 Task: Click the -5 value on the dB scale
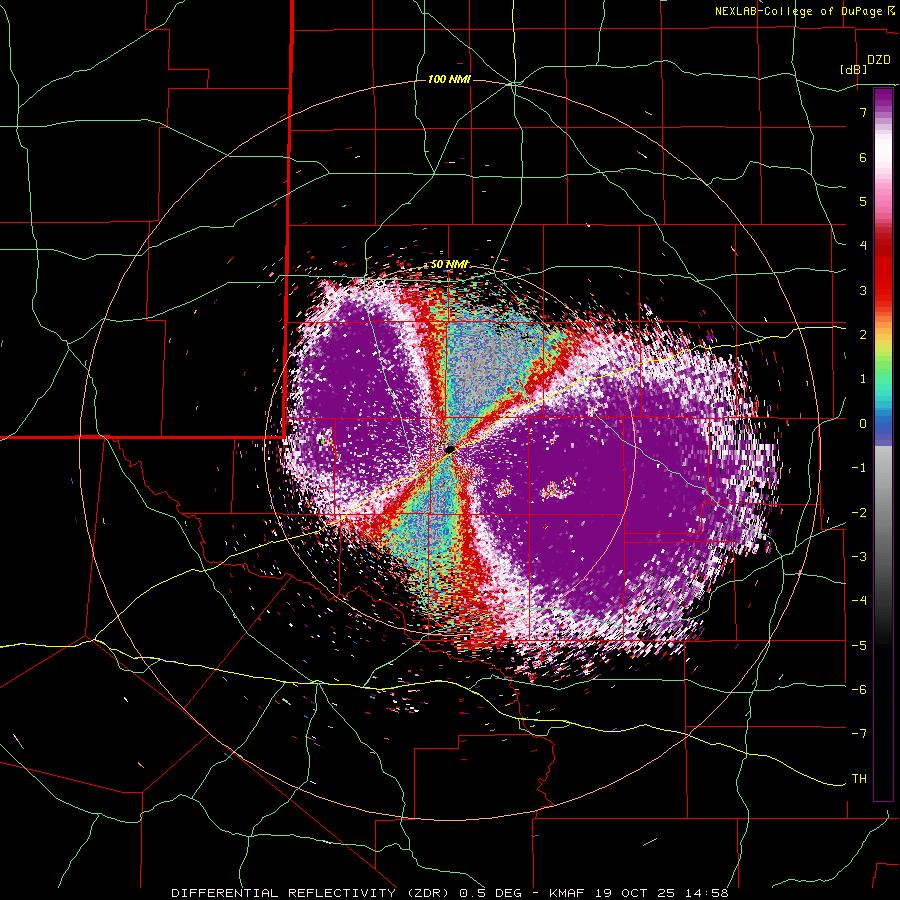click(x=859, y=645)
